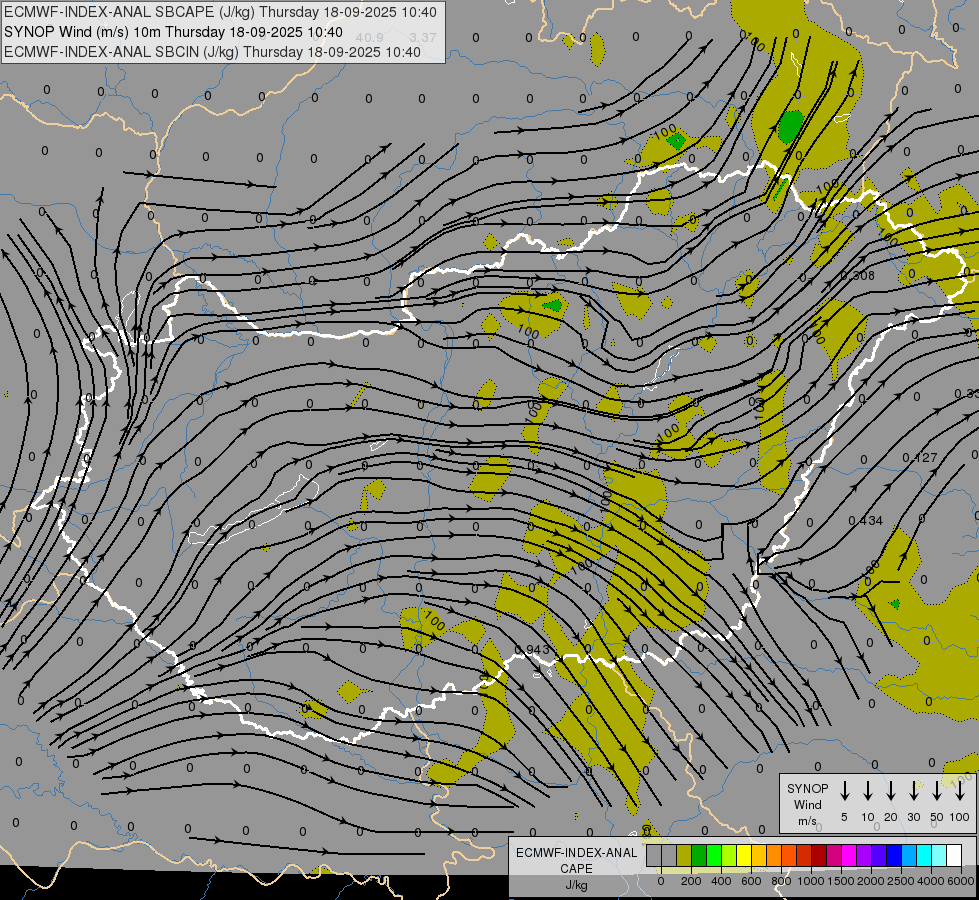Click the faint 40.9 value near the title
This screenshot has width=979, height=900.
[x=369, y=37]
